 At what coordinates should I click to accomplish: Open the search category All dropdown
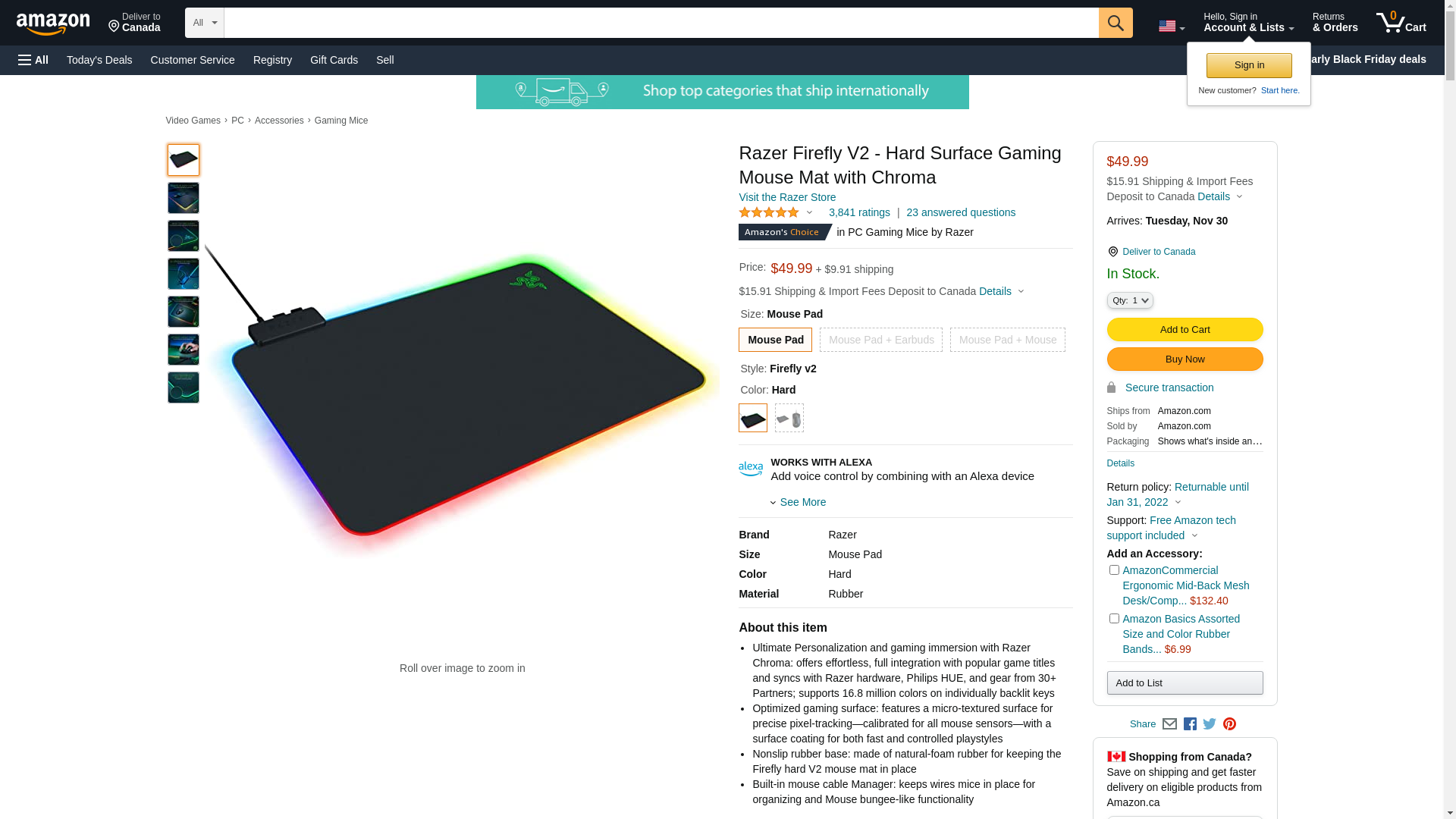click(x=205, y=23)
